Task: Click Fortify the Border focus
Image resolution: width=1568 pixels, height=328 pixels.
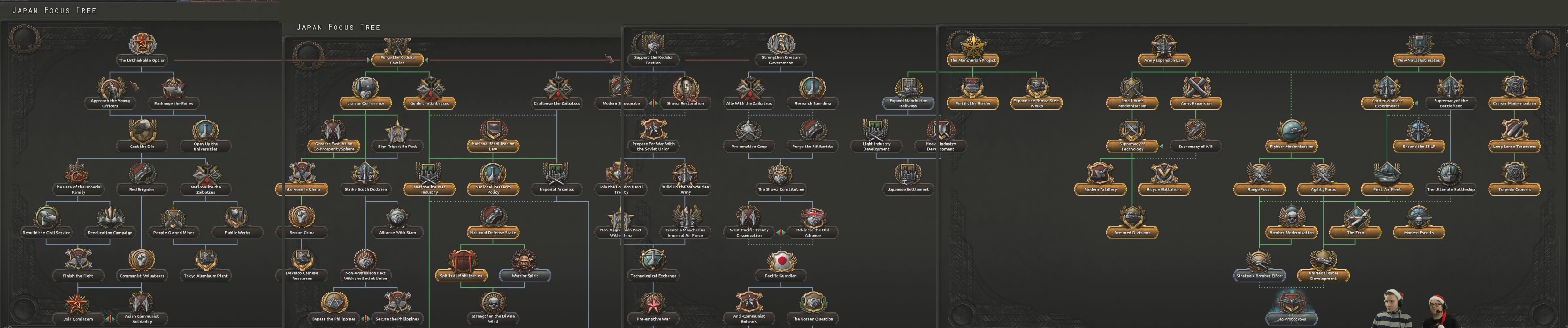Action: pos(973,93)
